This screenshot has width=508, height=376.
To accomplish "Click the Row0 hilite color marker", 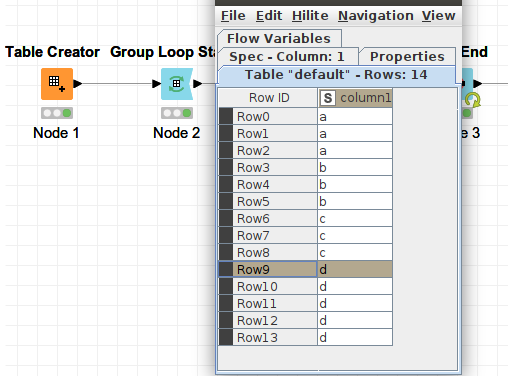I will pos(226,116).
